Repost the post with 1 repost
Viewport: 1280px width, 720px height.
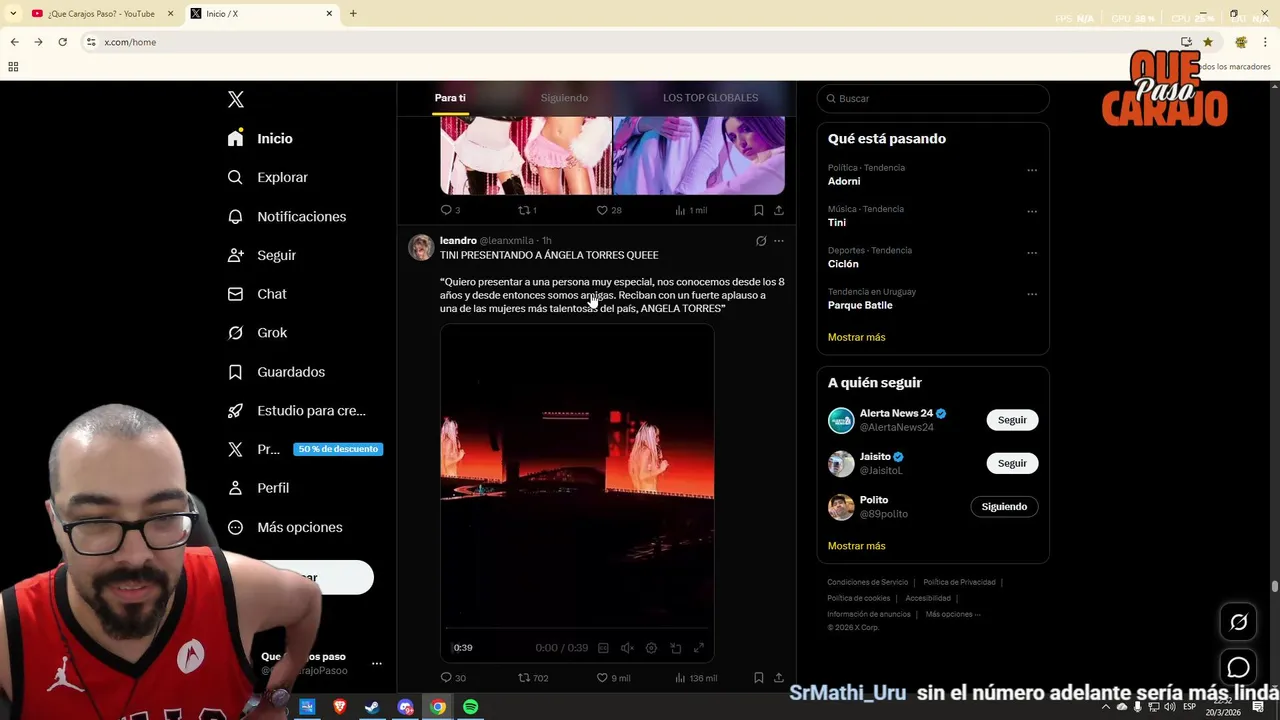point(527,210)
